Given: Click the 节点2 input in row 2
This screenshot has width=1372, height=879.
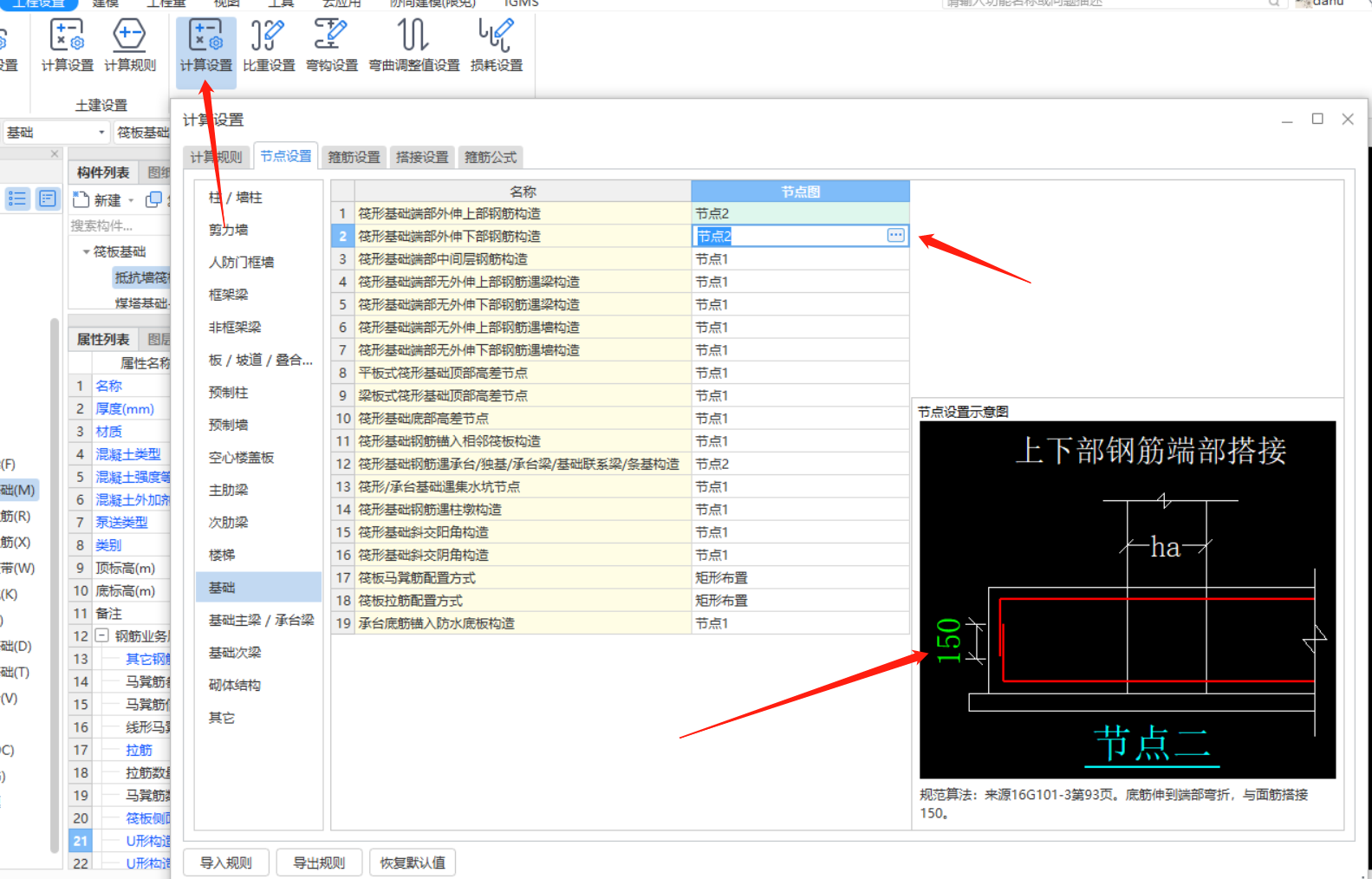Looking at the screenshot, I should [x=790, y=236].
